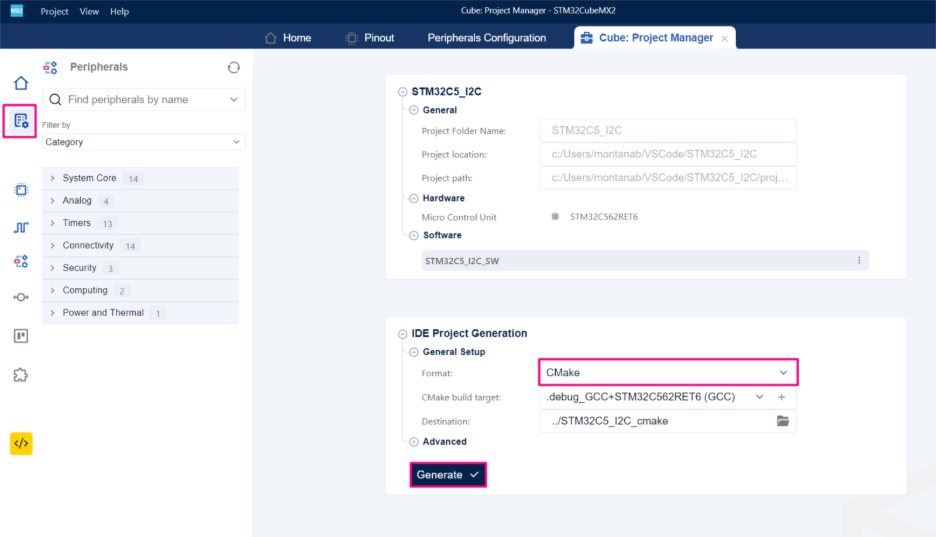This screenshot has width=936, height=537.
Task: Browse destination folder icon
Action: pyautogui.click(x=783, y=421)
